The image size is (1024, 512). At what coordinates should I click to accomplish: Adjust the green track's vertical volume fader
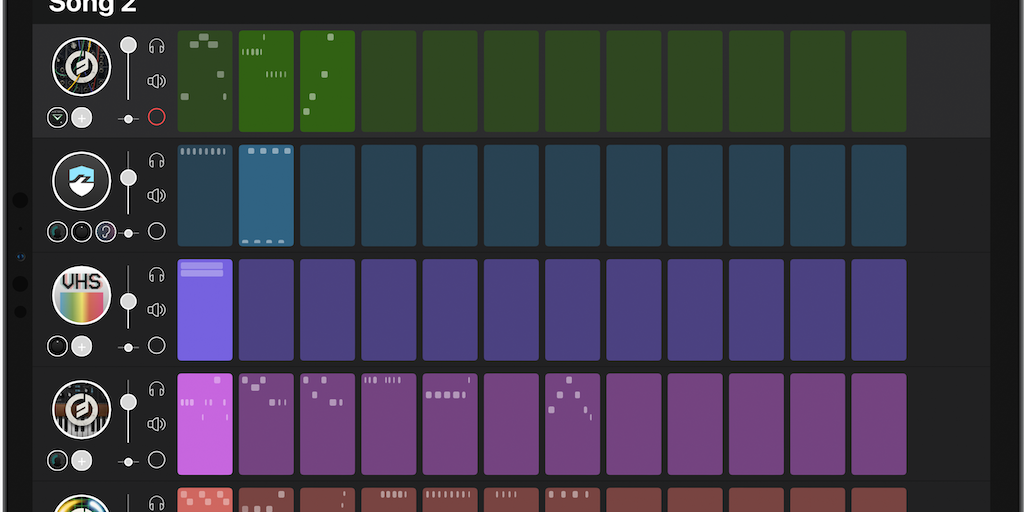[x=129, y=68]
